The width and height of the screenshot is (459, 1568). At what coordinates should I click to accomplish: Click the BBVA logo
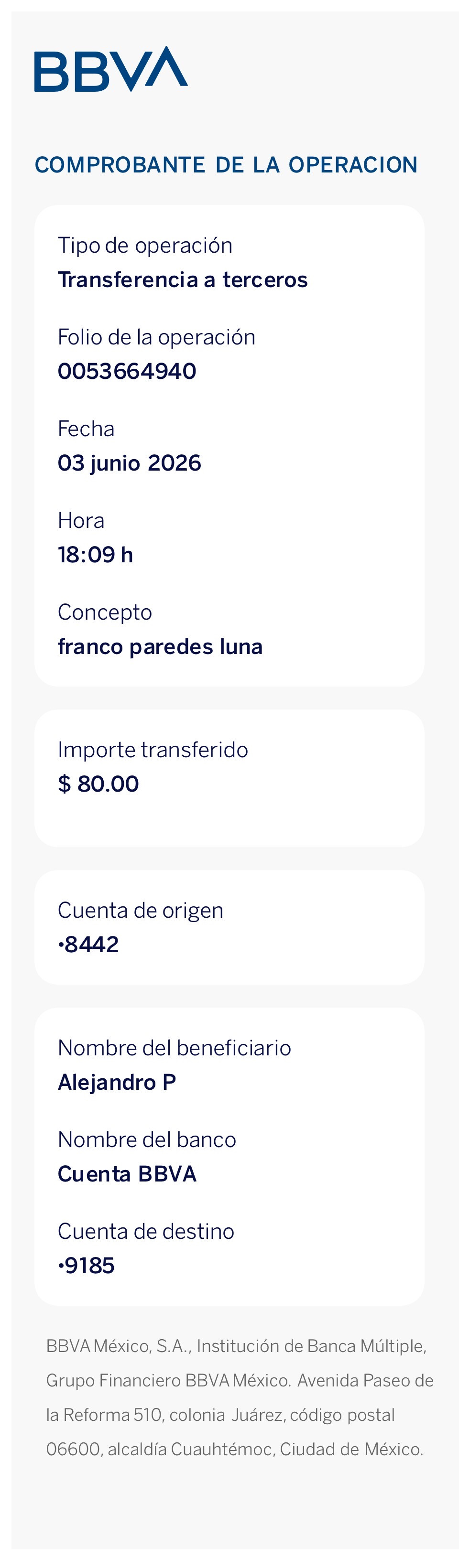(111, 69)
